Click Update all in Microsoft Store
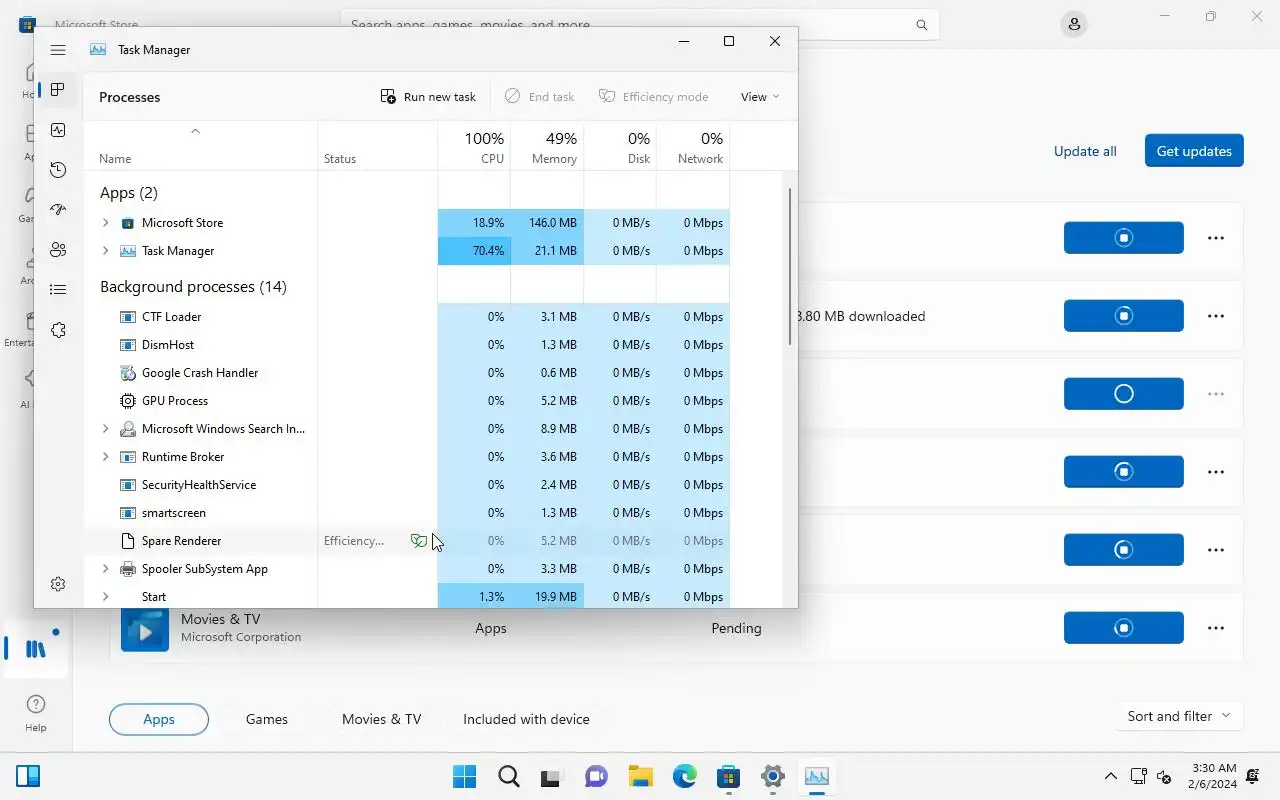Viewport: 1280px width, 800px height. pos(1085,151)
